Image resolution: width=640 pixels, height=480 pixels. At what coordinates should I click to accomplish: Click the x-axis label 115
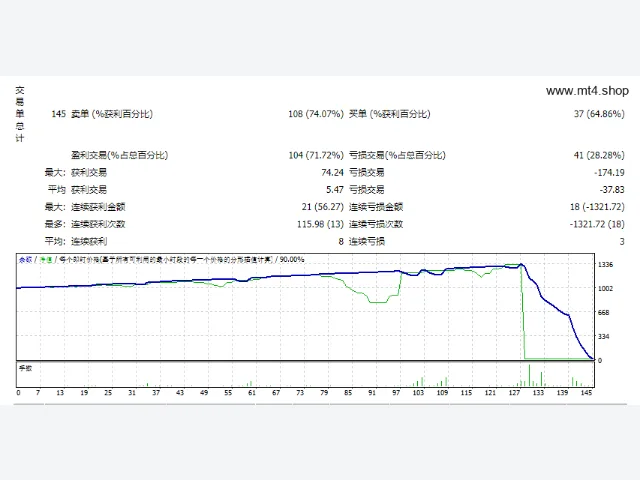(467, 393)
